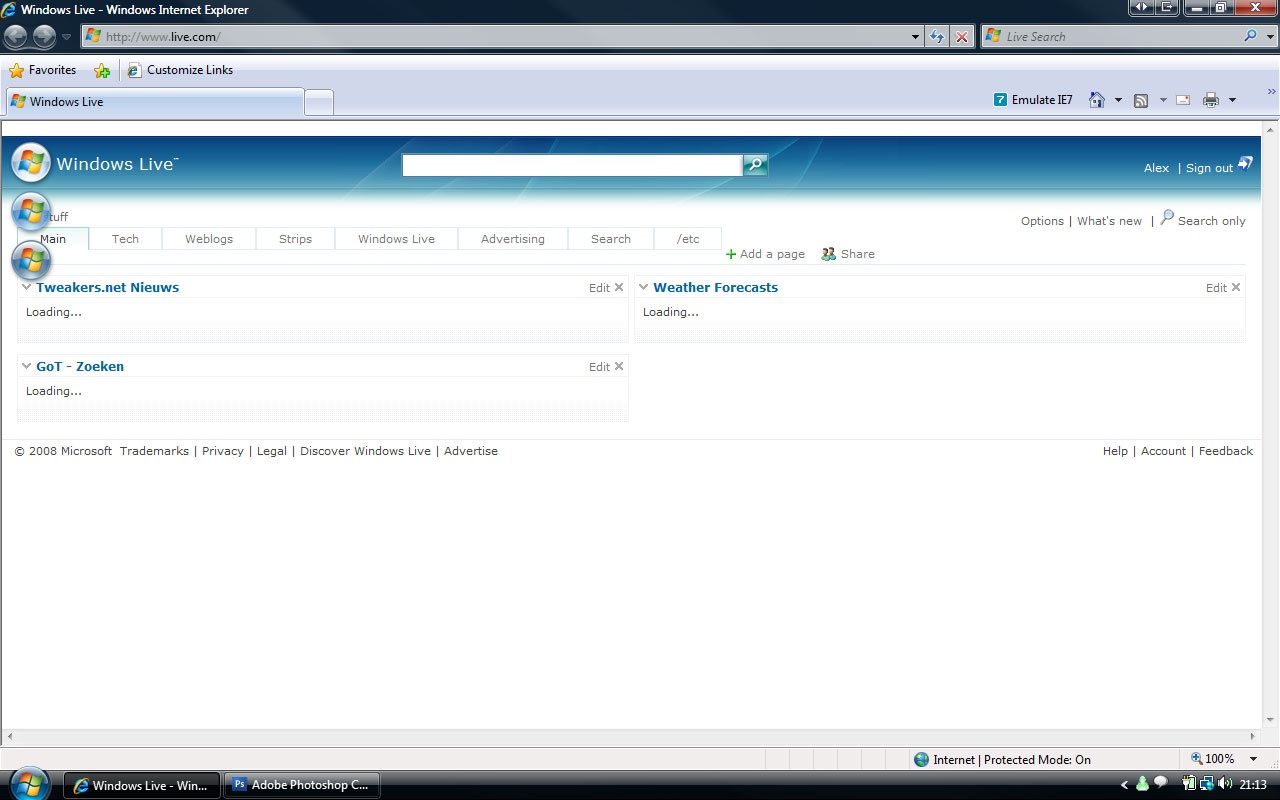Screen dimensions: 1280x800
Task: Collapse the Weather Forecasts gadget
Action: pyautogui.click(x=644, y=287)
